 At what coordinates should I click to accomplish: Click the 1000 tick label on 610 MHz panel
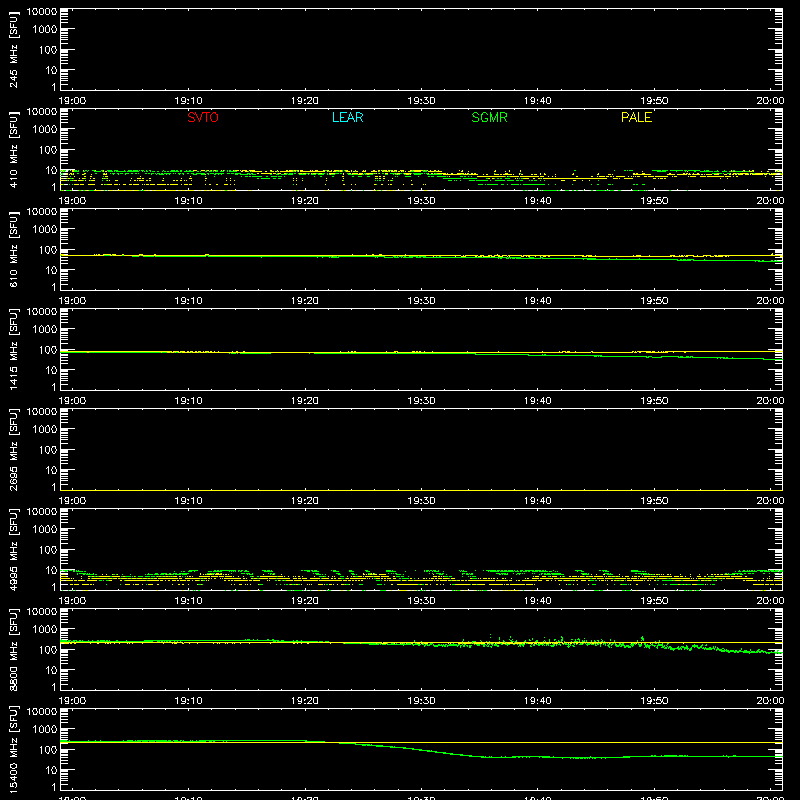click(45, 229)
